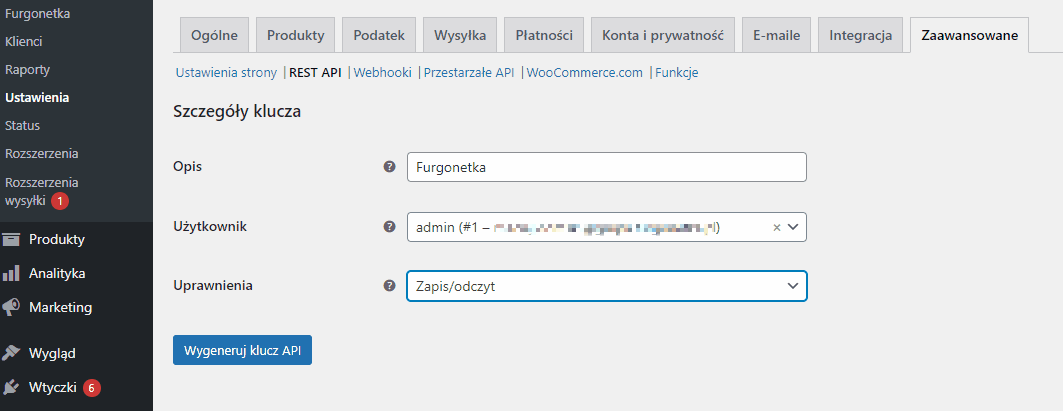Open Ustawienia strony link
1063x411 pixels.
coord(226,73)
